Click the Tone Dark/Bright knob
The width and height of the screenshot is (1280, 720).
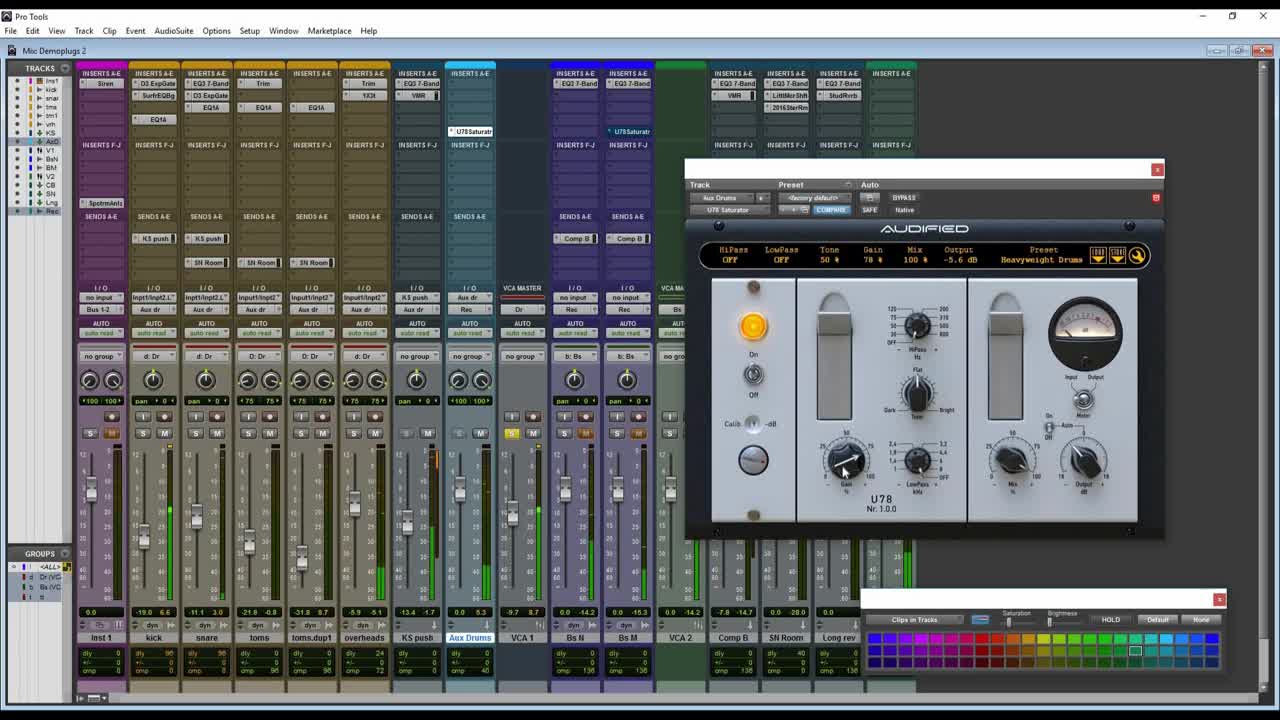(x=917, y=393)
